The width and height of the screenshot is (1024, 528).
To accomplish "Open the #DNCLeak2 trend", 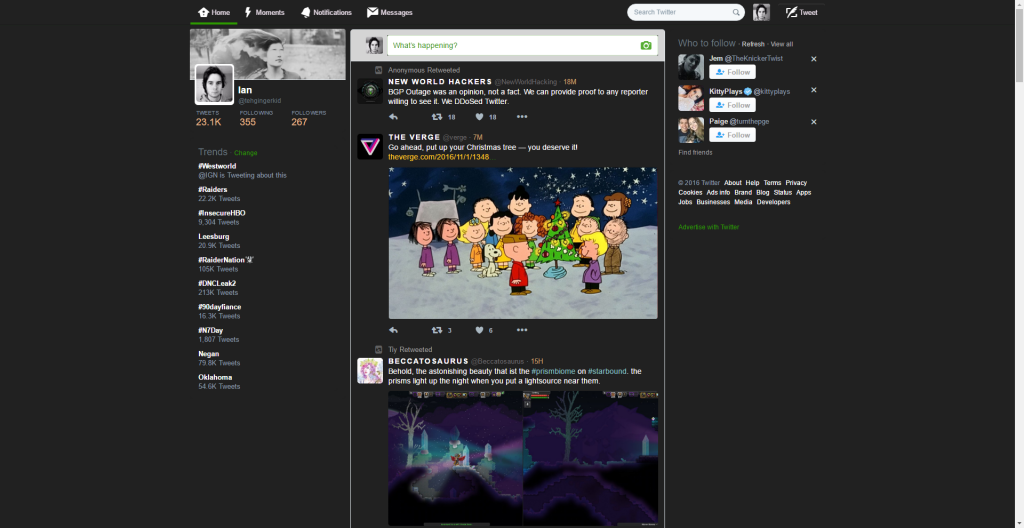I will tap(217, 284).
